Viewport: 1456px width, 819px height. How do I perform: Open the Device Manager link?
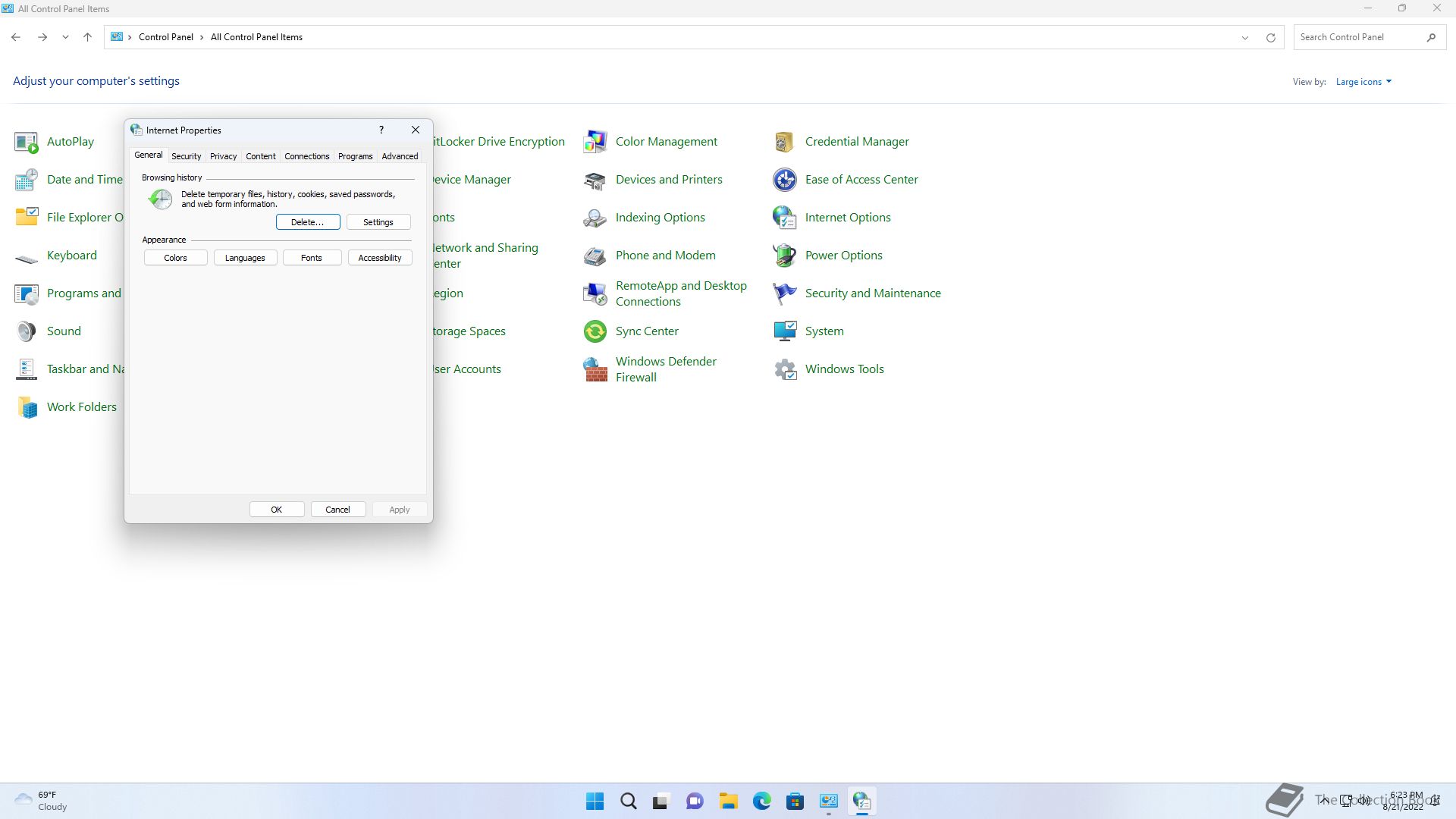click(471, 180)
